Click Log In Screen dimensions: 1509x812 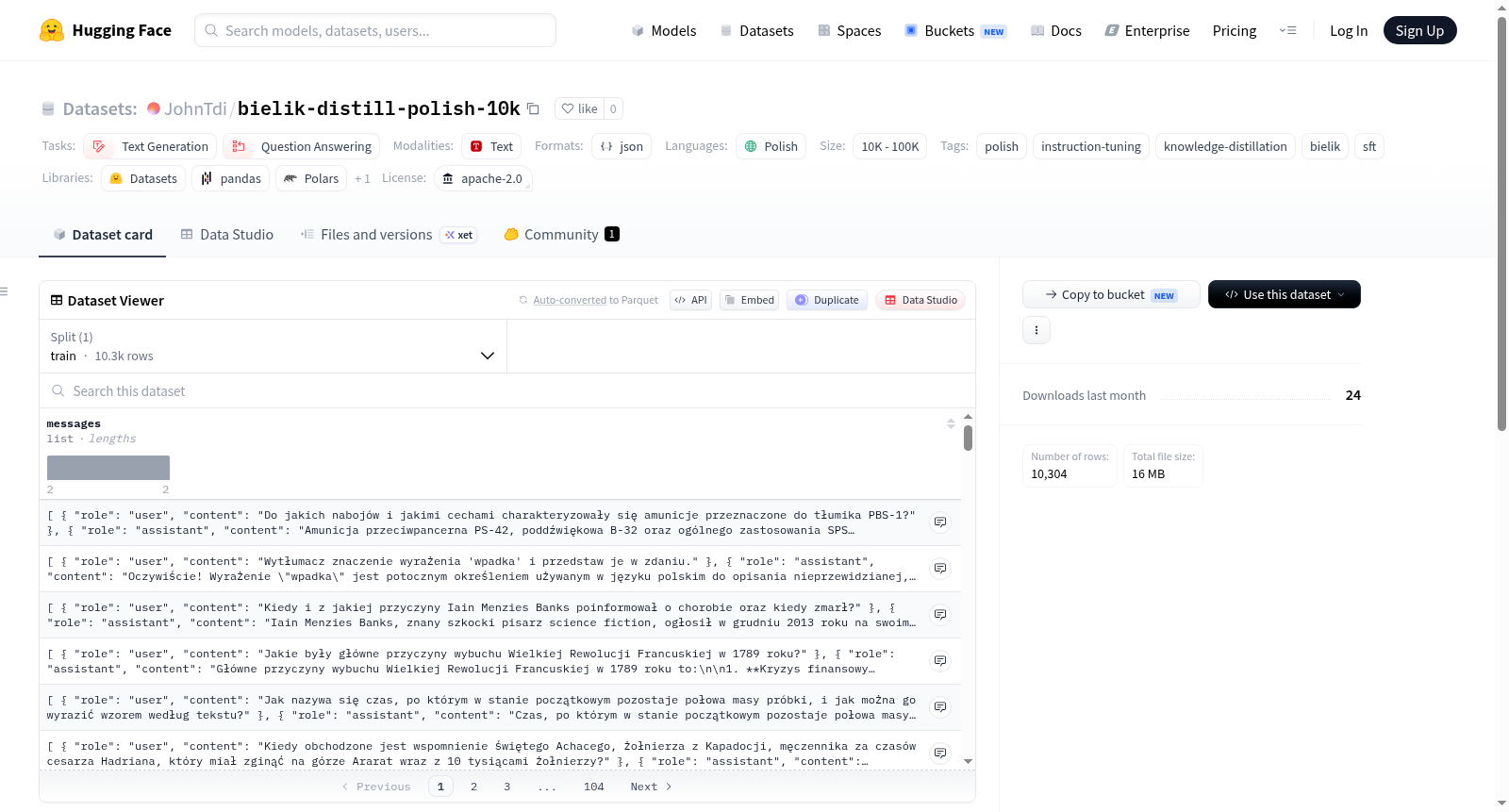click(x=1349, y=30)
